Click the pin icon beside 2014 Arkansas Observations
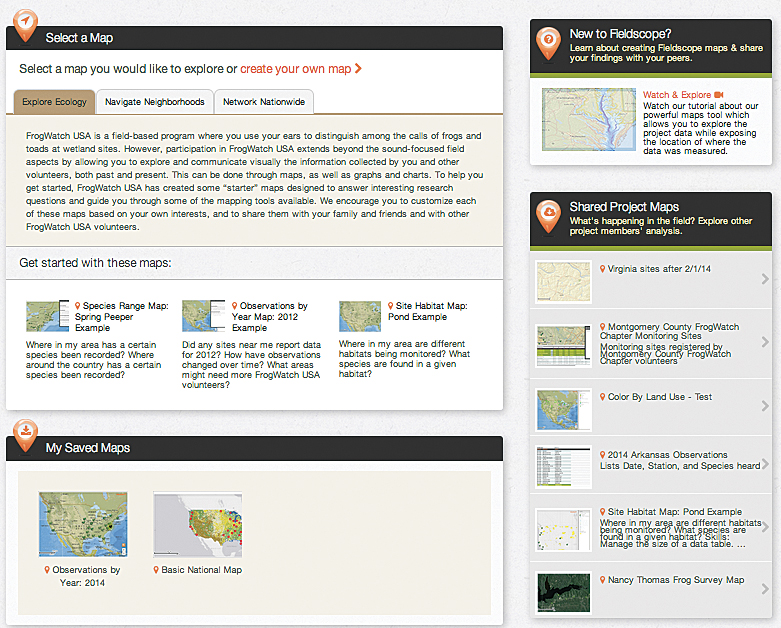 tap(602, 455)
